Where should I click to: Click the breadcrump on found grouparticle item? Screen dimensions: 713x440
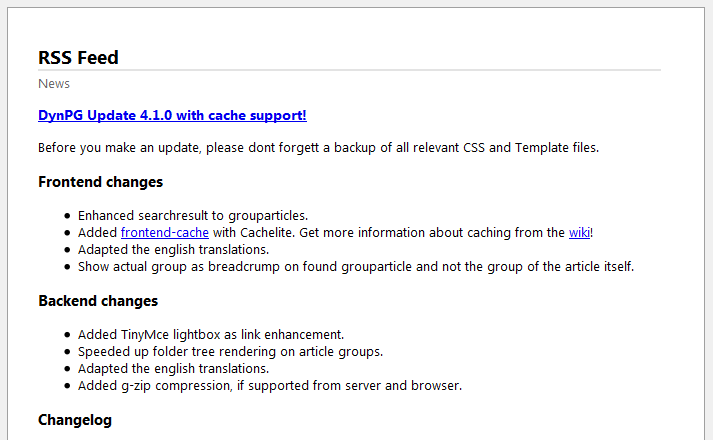355,267
